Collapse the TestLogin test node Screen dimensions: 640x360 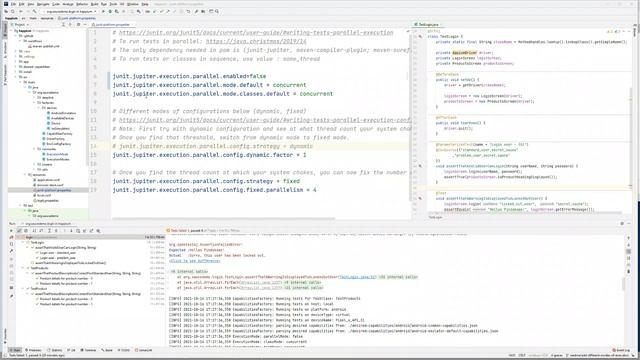pyautogui.click(x=22, y=242)
